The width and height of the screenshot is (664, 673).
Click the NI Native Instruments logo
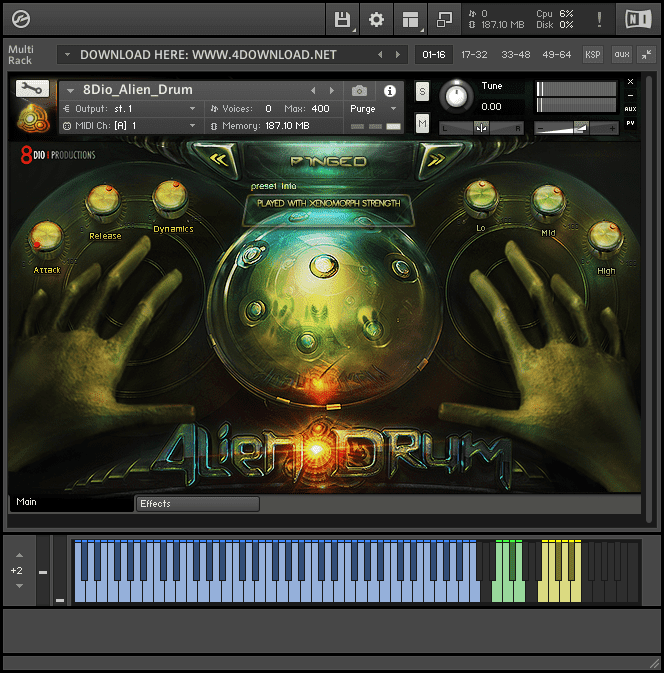tap(638, 19)
